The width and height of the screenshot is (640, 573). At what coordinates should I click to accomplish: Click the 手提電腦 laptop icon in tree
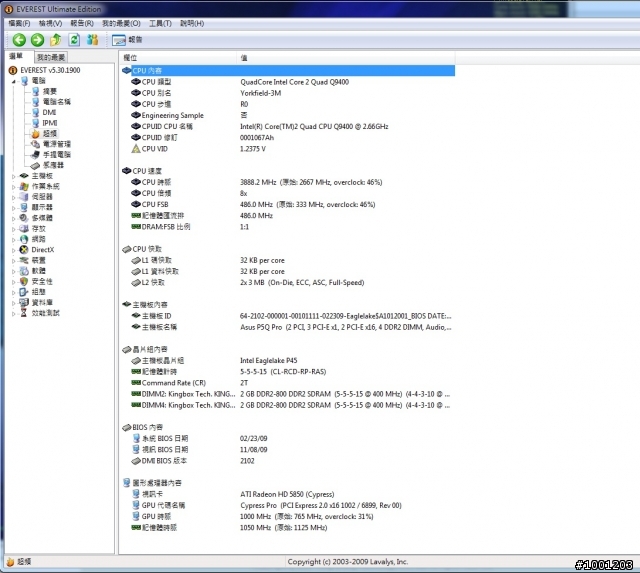coord(36,155)
